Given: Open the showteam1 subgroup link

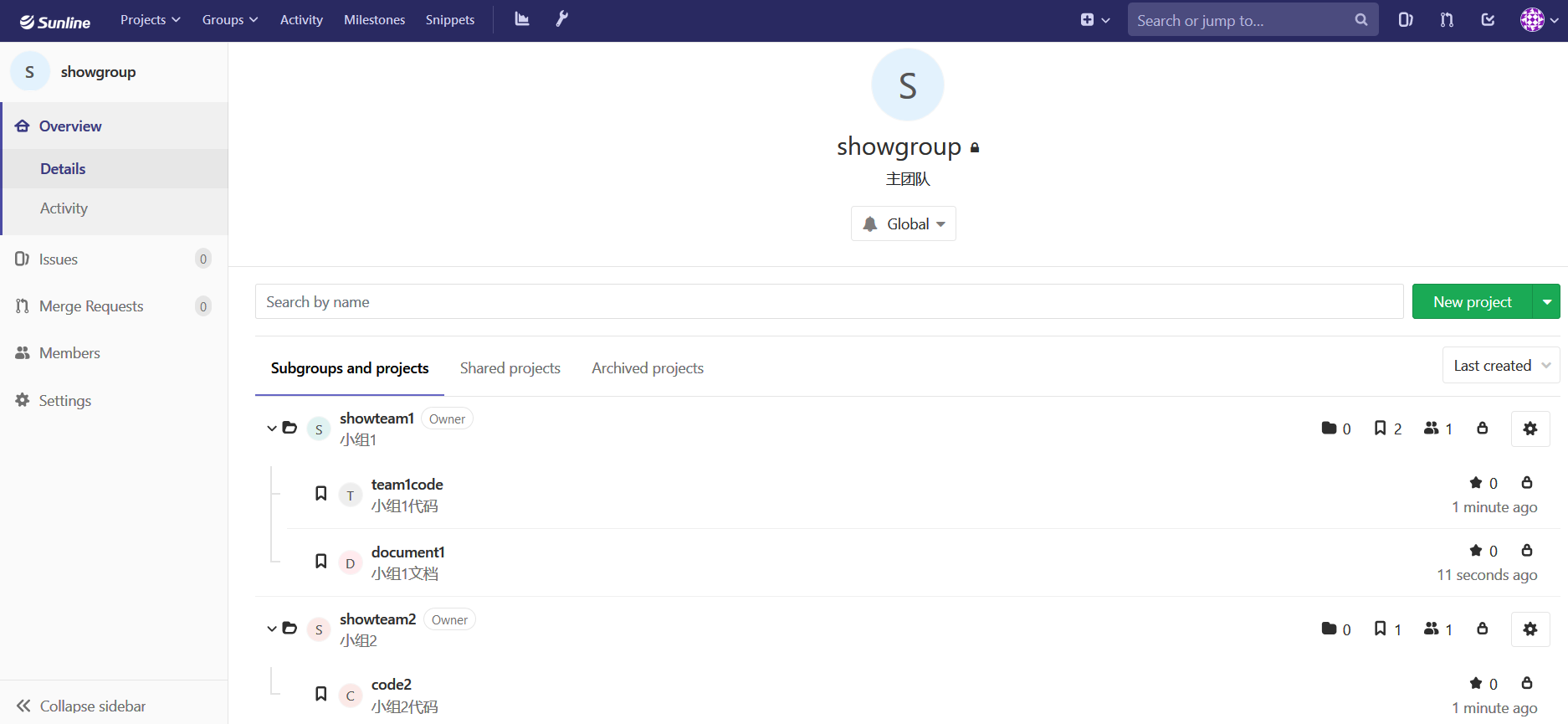Looking at the screenshot, I should point(377,418).
